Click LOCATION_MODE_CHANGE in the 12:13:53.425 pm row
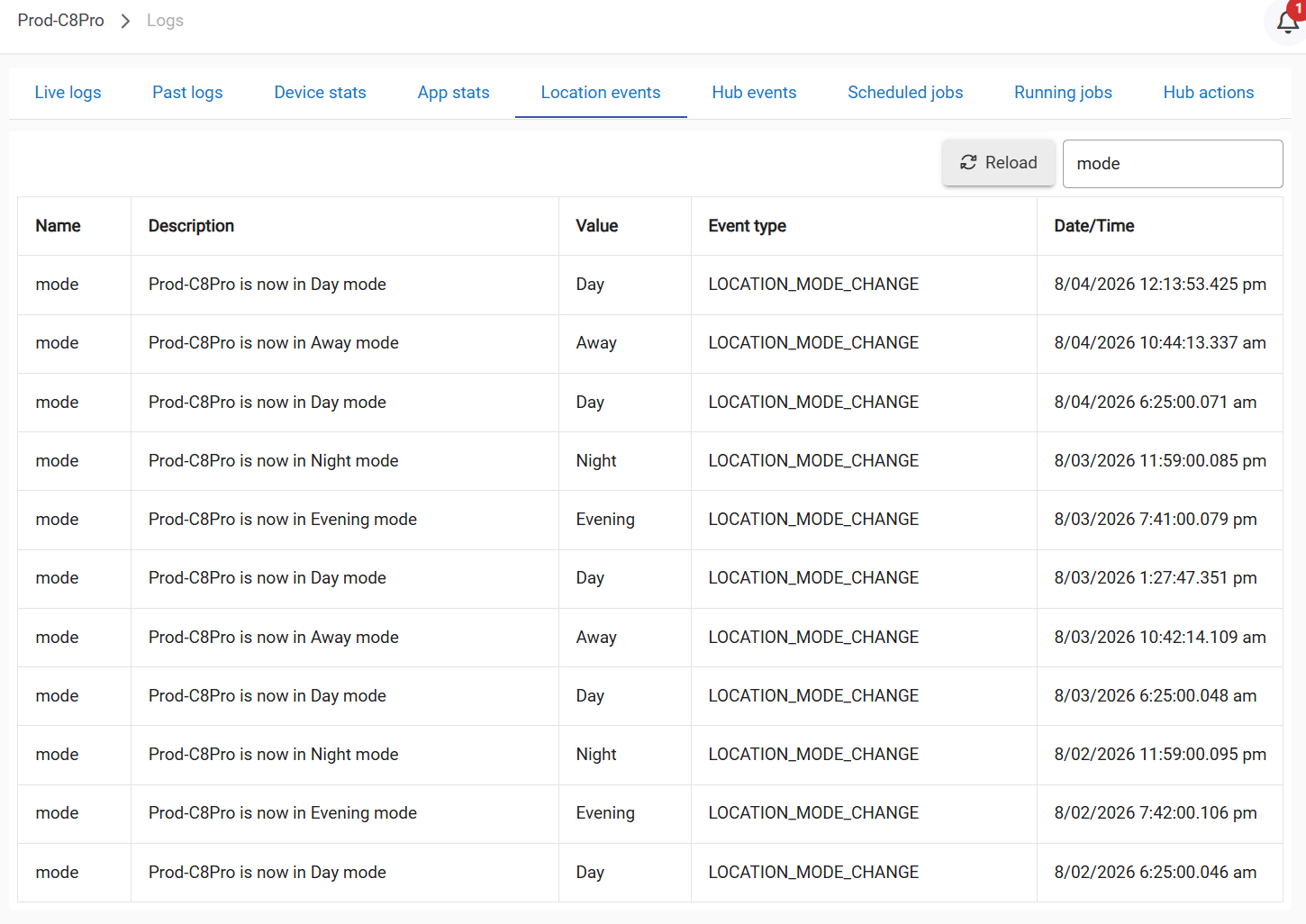 (813, 285)
